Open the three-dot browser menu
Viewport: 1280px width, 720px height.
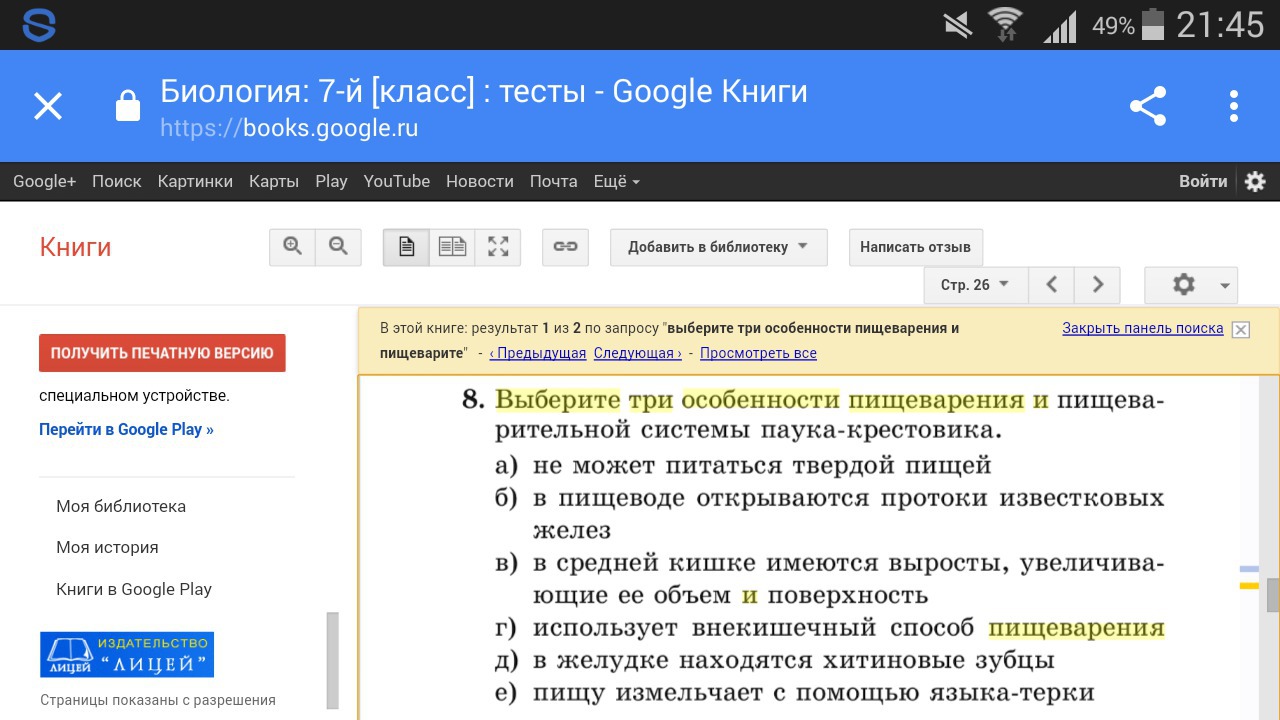(x=1234, y=106)
